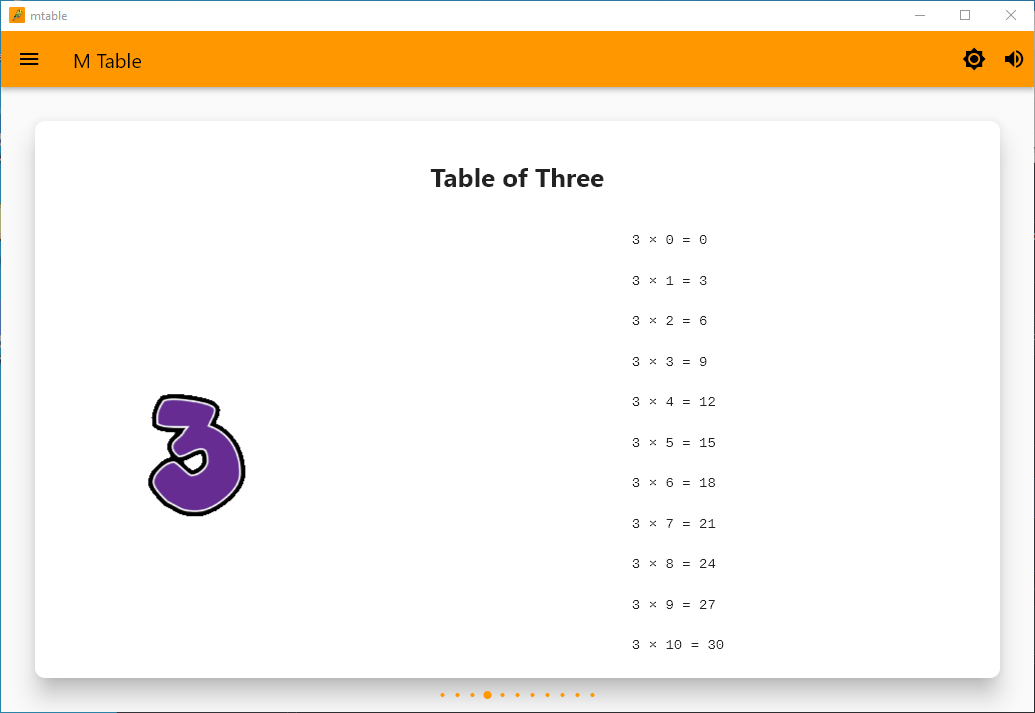This screenshot has width=1035, height=713.
Task: Open the hamburger navigation menu
Action: click(x=29, y=59)
